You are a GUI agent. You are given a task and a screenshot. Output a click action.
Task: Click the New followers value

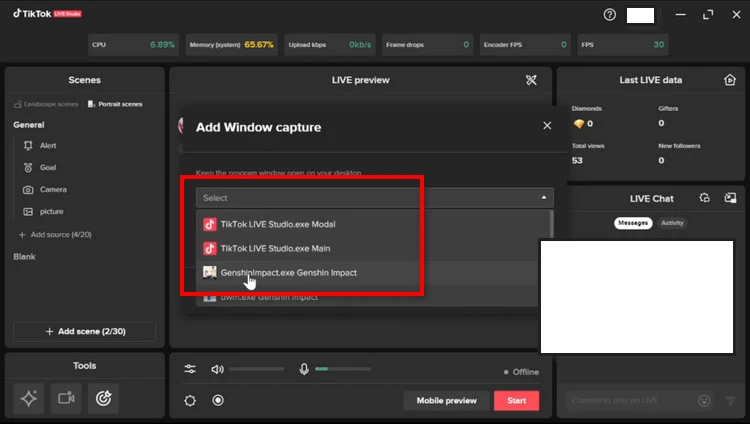coord(661,160)
